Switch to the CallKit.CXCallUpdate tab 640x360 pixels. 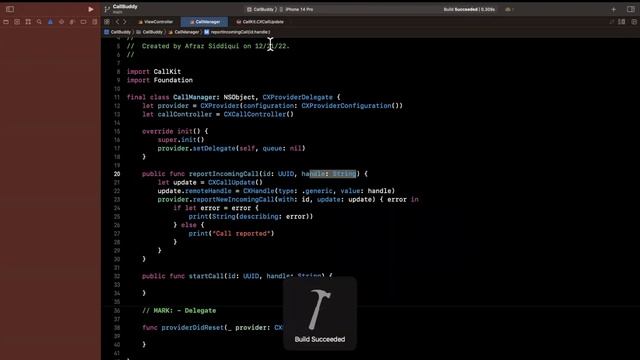point(260,22)
